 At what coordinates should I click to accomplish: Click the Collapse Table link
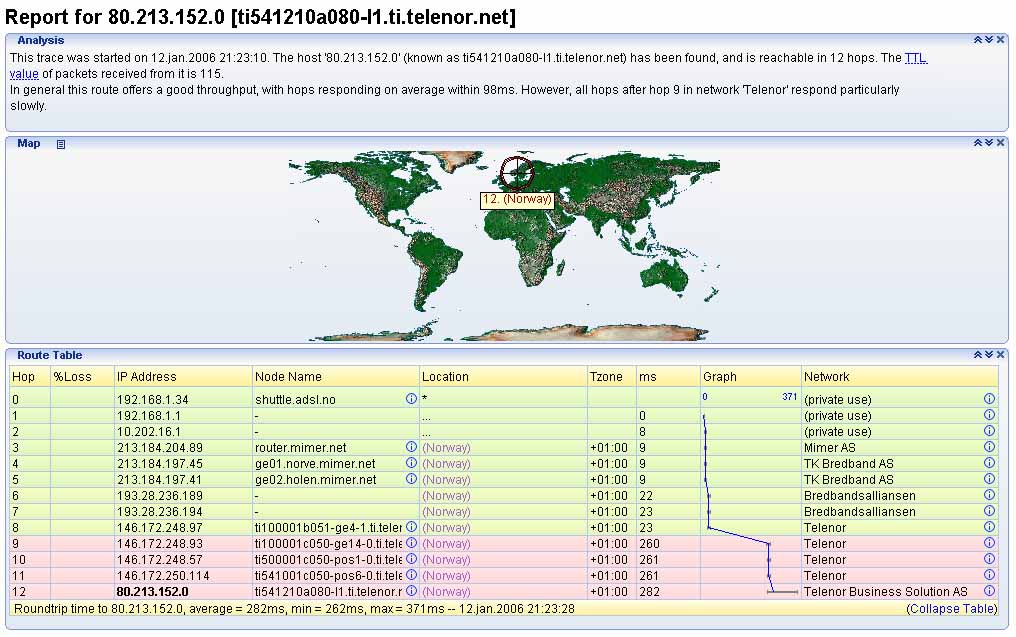[x=952, y=608]
